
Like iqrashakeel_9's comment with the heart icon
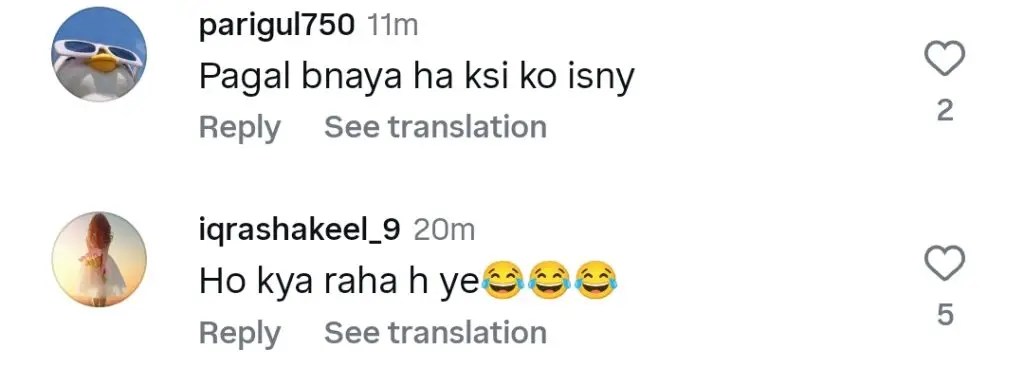945,264
